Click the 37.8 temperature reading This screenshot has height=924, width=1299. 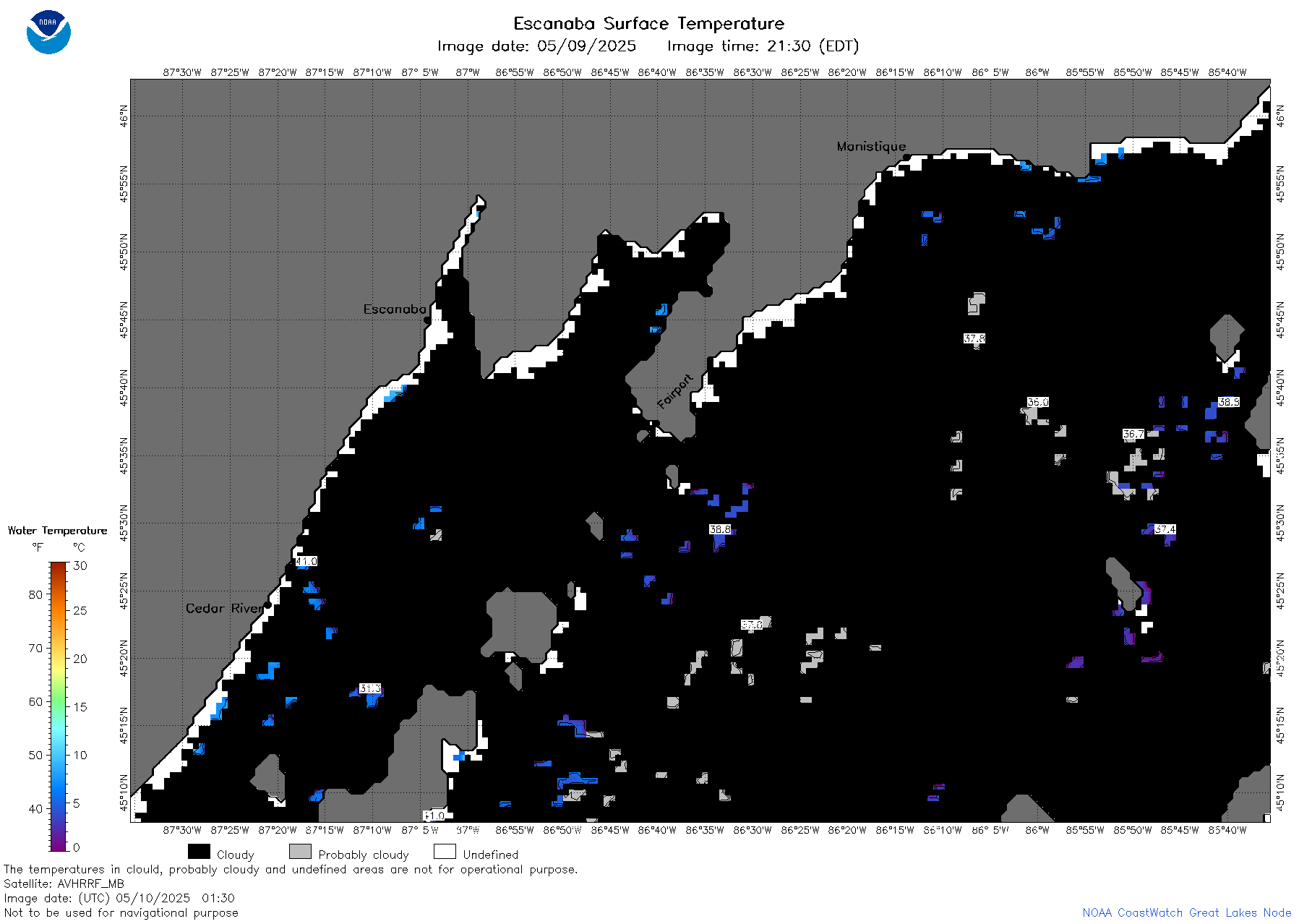click(974, 338)
